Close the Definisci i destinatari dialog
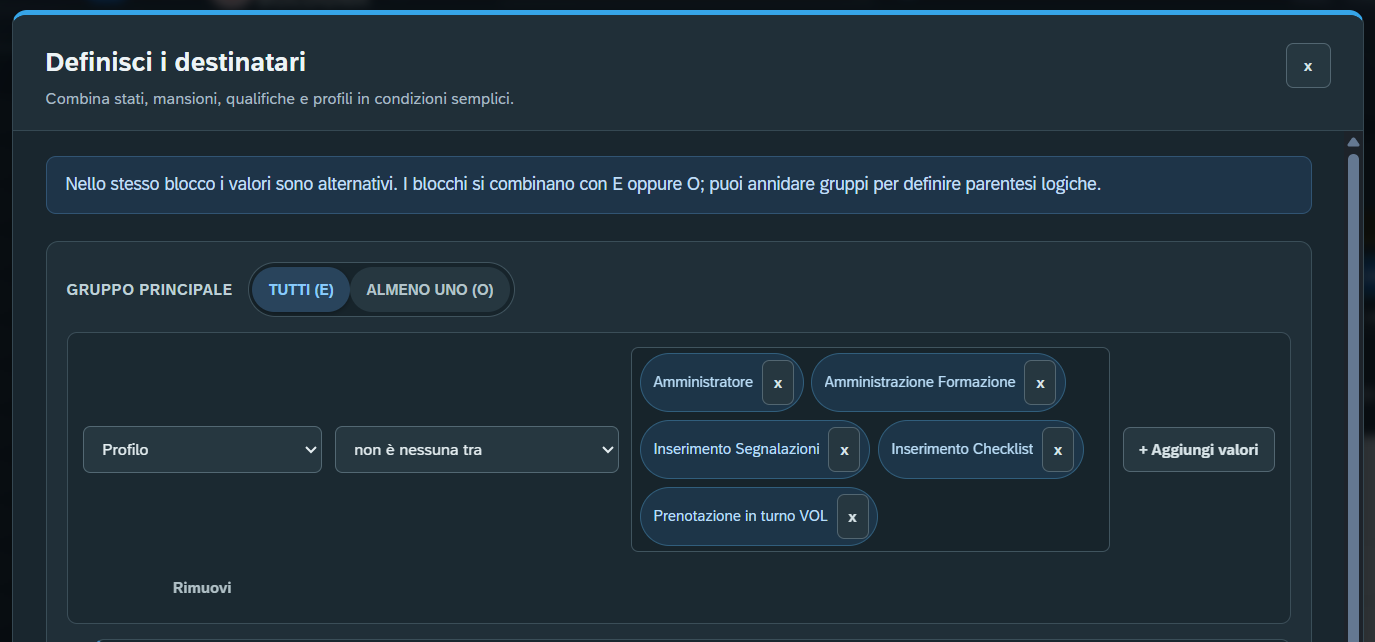The height and width of the screenshot is (642, 1375). 1308,66
